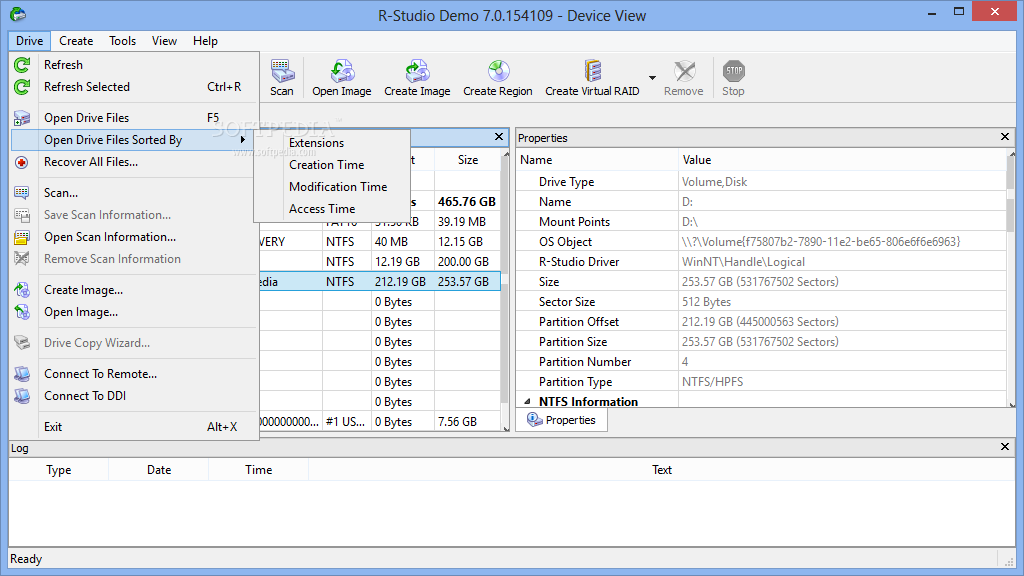This screenshot has height=576, width=1024.
Task: Click the Value column header in Properties
Action: click(842, 160)
